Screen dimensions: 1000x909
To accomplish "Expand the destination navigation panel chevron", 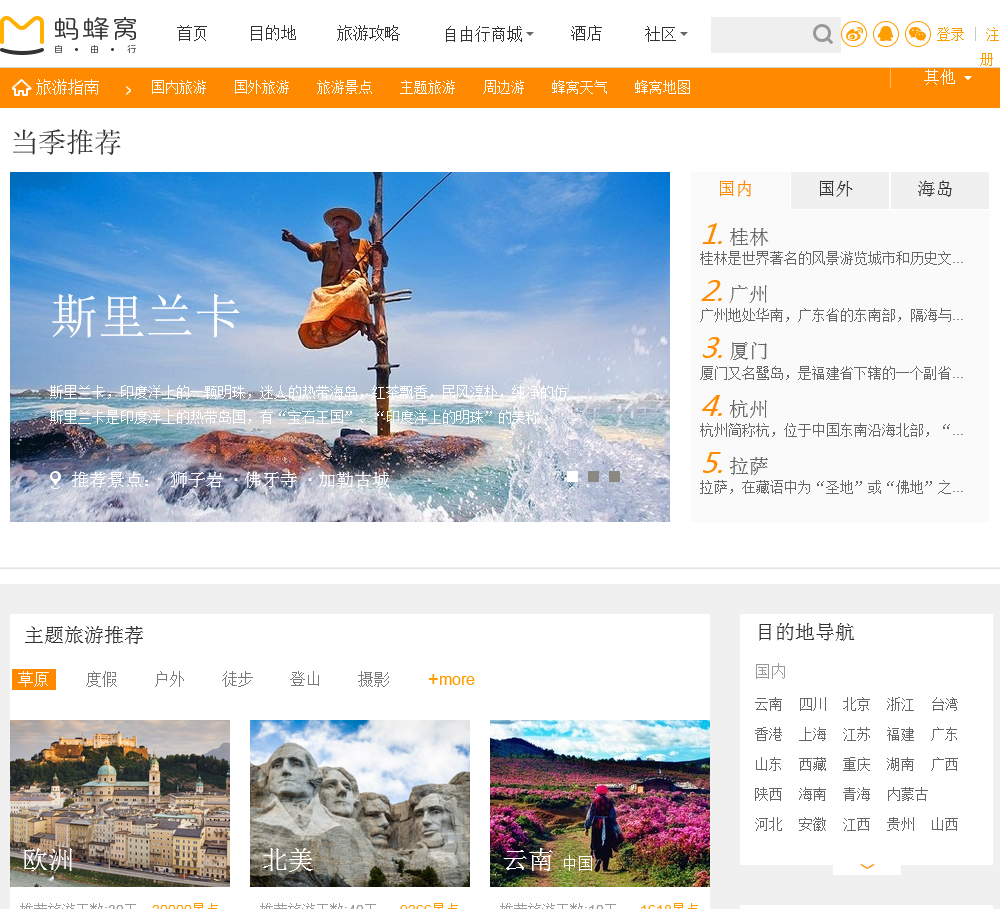I will (x=867, y=866).
